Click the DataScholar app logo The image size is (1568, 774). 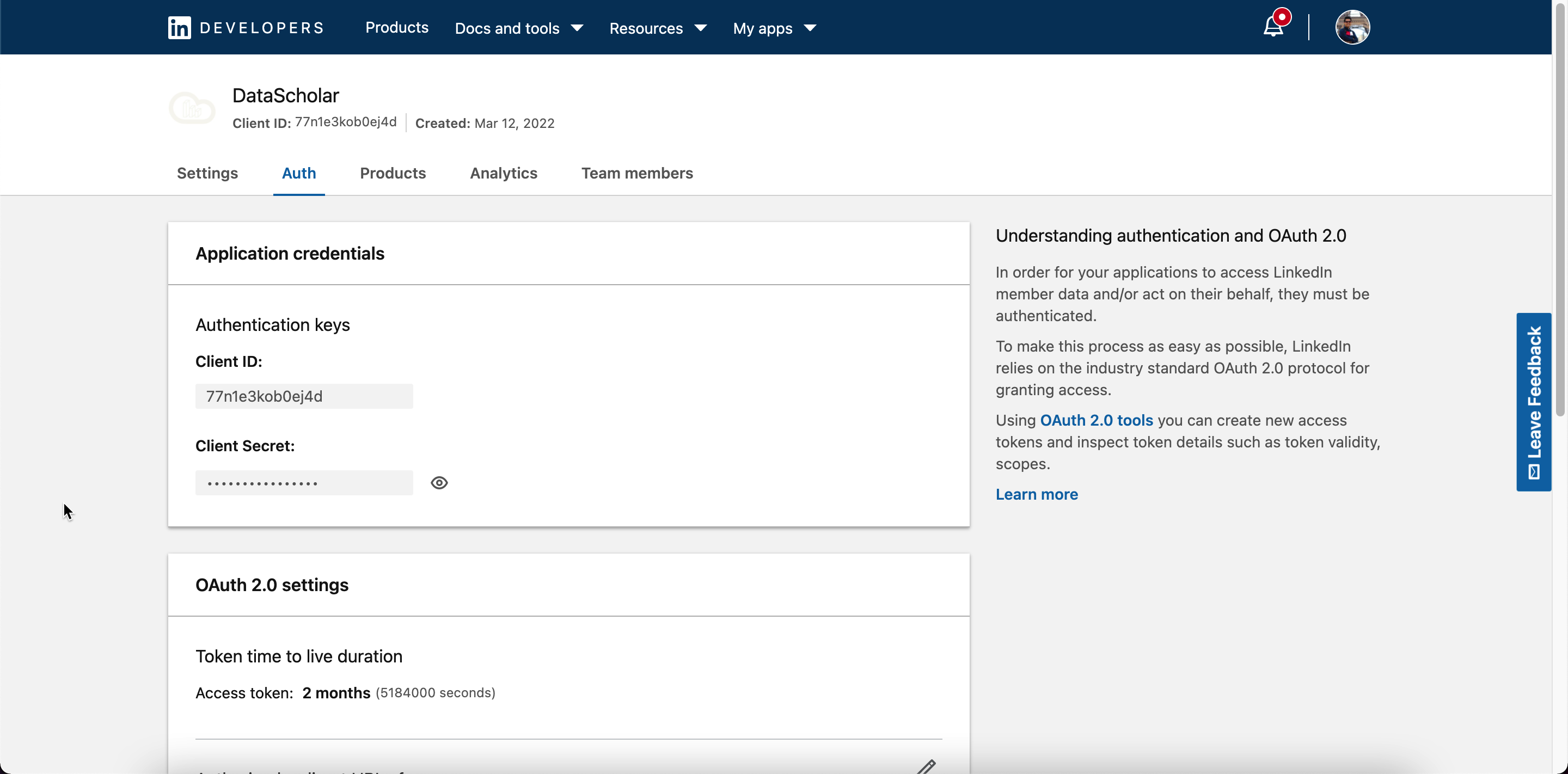point(192,108)
